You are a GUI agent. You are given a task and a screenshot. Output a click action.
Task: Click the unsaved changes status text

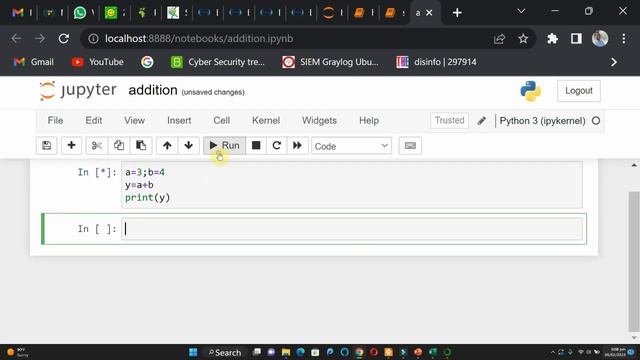(x=213, y=92)
